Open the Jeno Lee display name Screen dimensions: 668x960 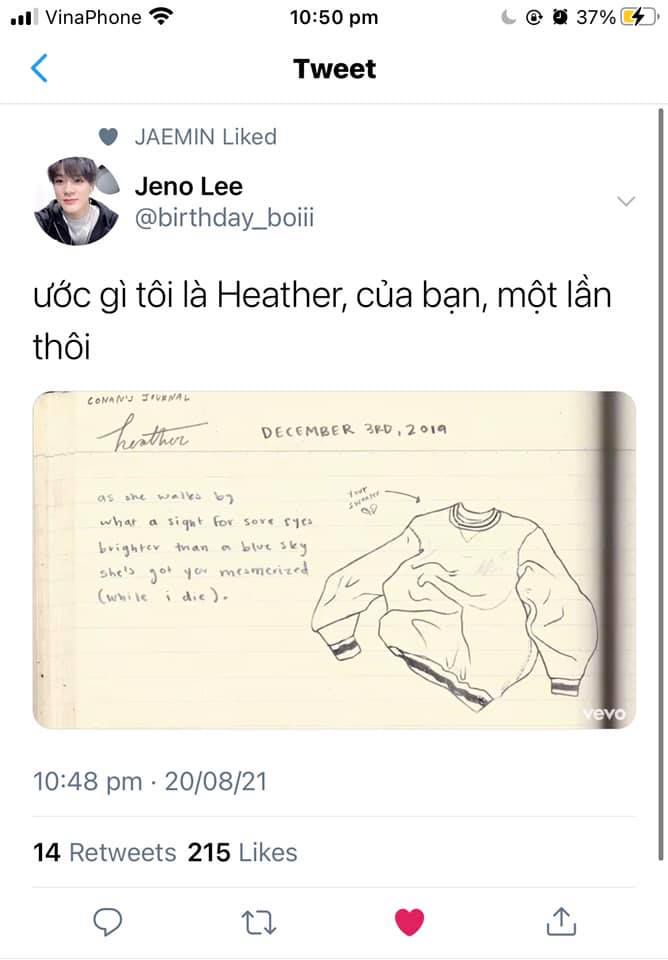[189, 186]
